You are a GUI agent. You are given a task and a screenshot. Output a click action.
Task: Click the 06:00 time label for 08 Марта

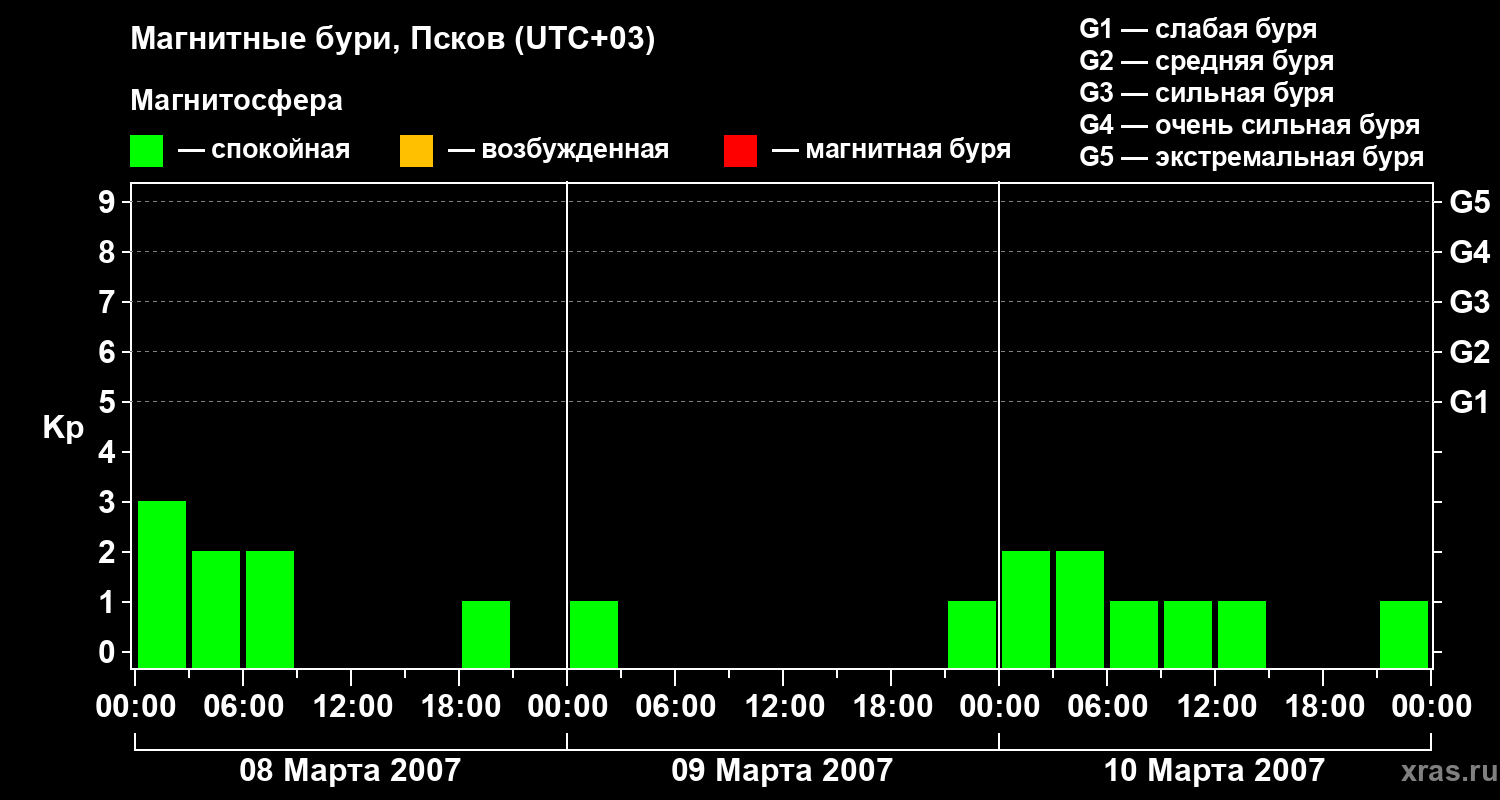pos(242,706)
